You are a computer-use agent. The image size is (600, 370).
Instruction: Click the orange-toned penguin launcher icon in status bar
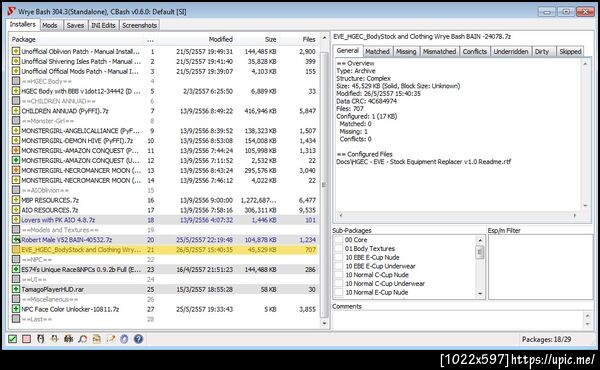tap(55, 339)
